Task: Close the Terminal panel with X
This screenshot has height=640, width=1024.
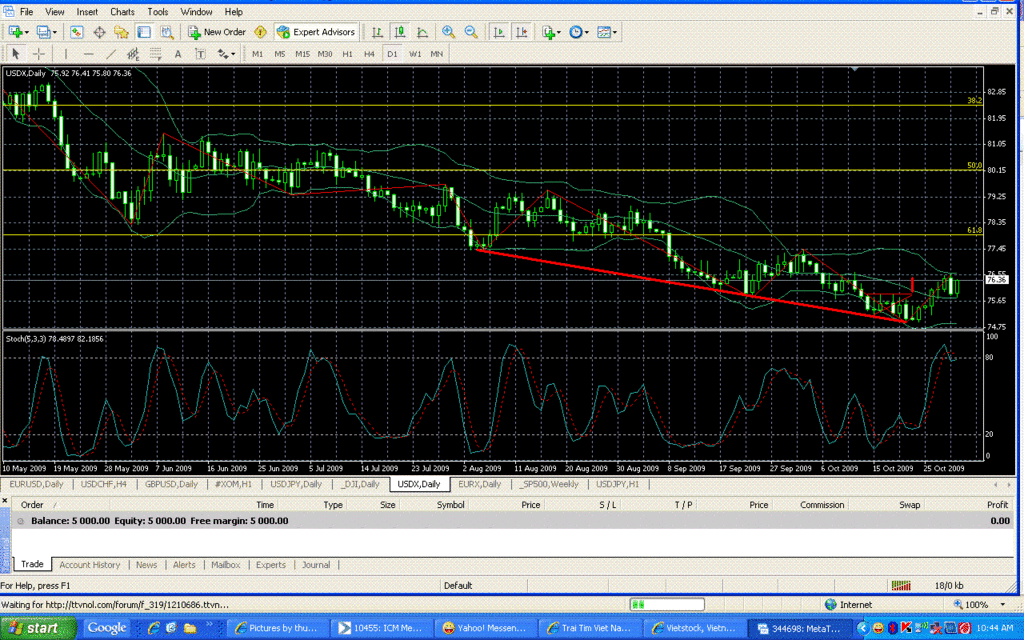Action: (5, 501)
